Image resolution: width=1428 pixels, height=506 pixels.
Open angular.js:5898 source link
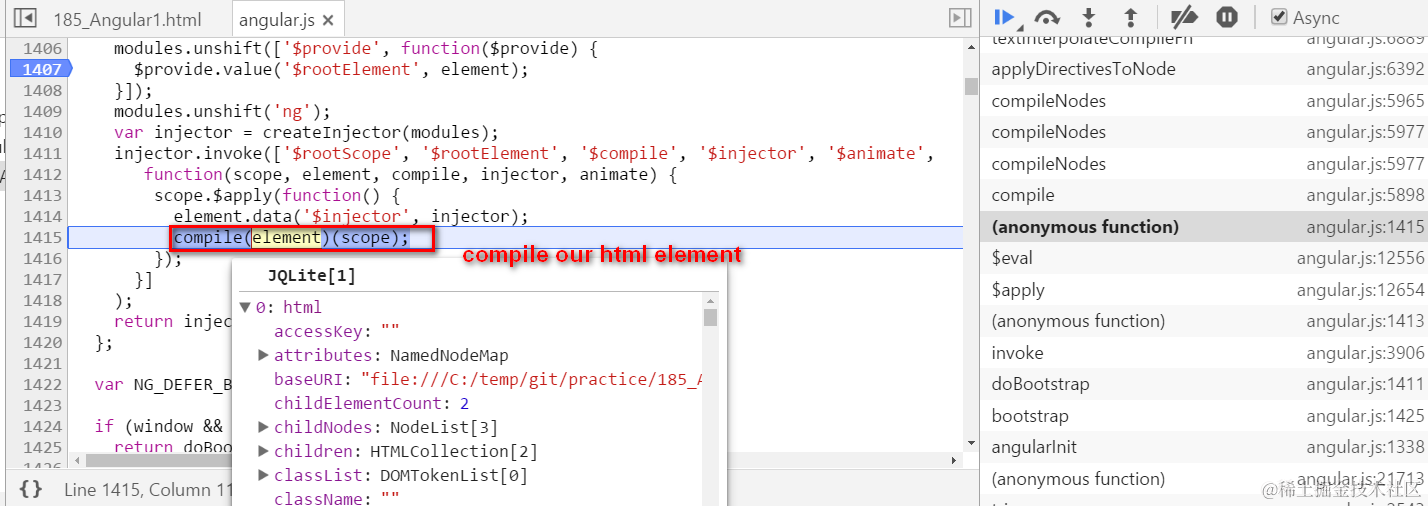(1364, 195)
